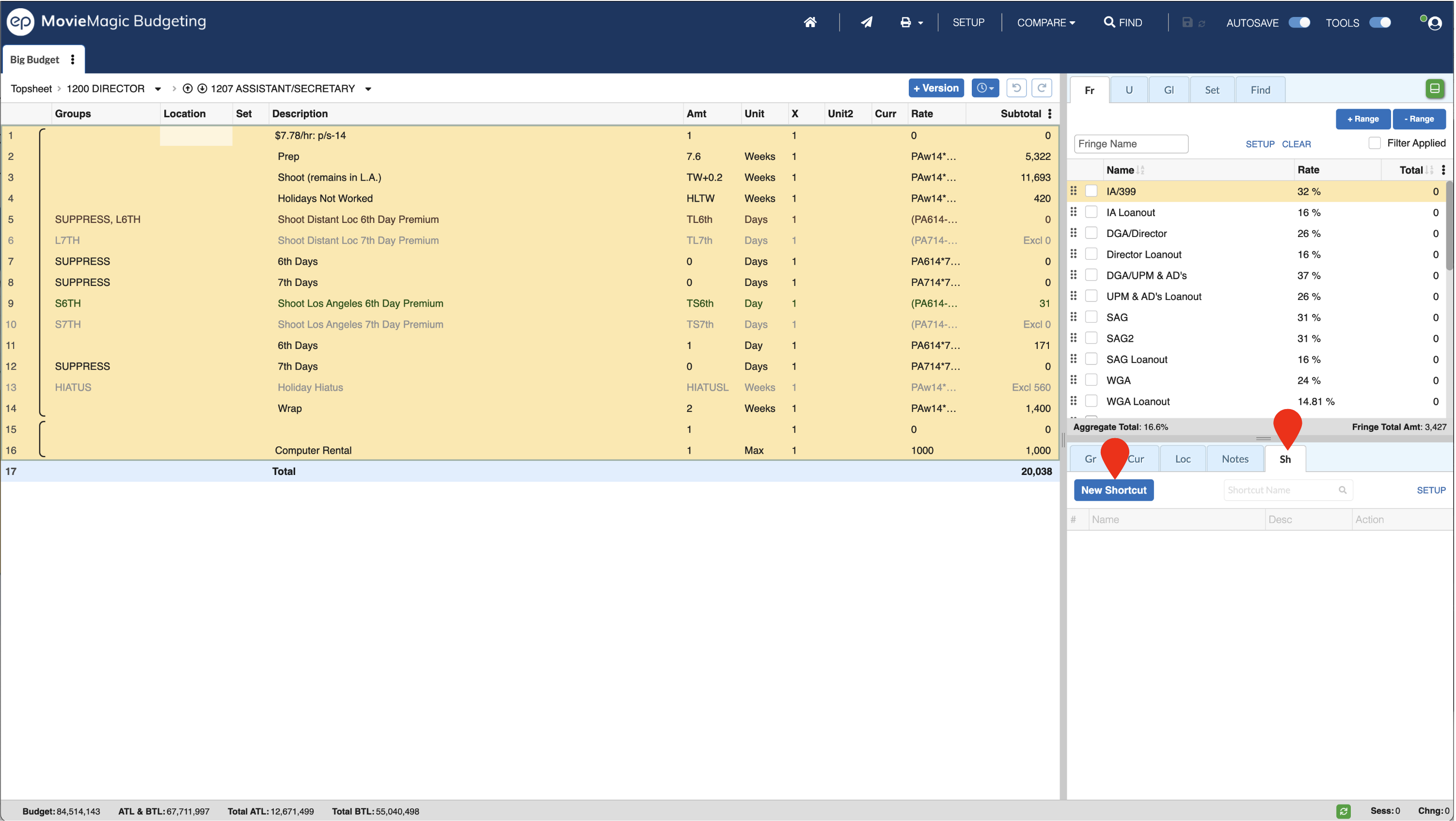Check the WGA Loanout fringe checkbox
The height and width of the screenshot is (821, 1456).
click(x=1092, y=401)
